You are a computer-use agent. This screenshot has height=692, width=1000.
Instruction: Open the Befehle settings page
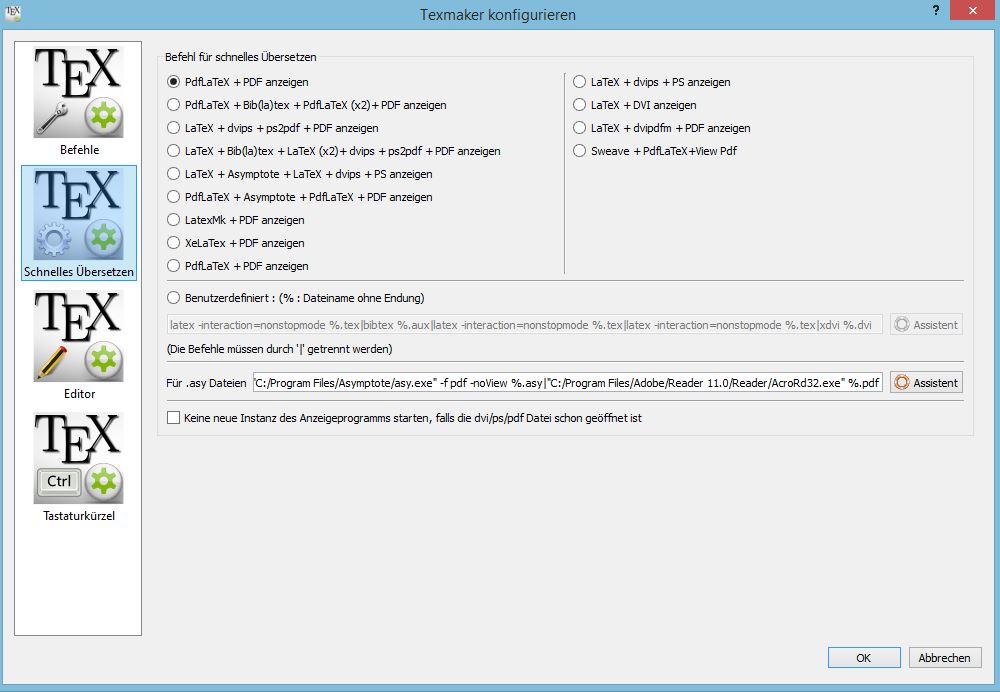coord(78,102)
